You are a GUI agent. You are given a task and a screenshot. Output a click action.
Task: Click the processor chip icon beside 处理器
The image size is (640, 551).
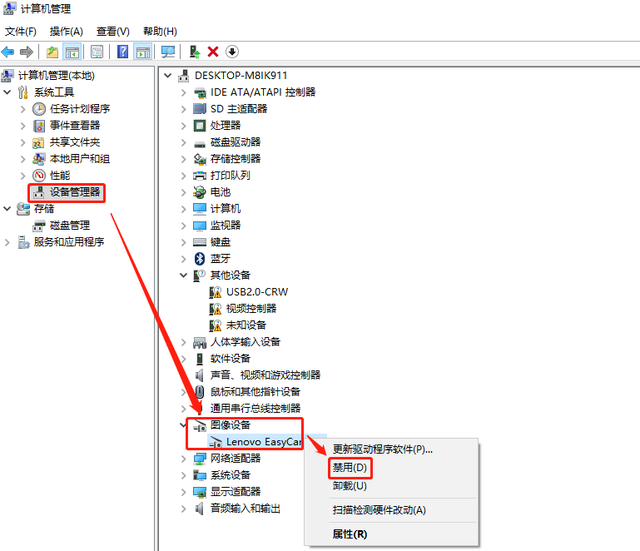pyautogui.click(x=200, y=125)
